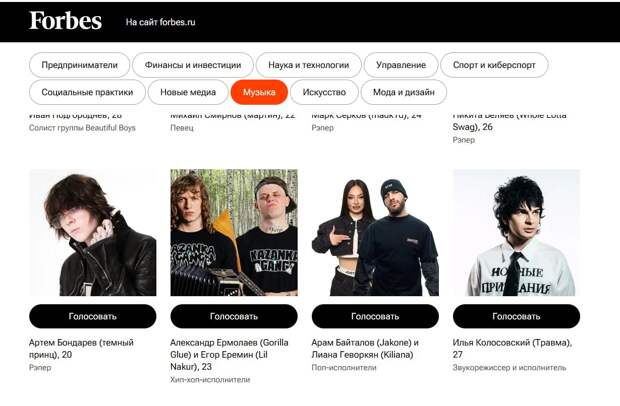The height and width of the screenshot is (406, 620).
Task: Select Социальные практики category
Action: click(87, 92)
